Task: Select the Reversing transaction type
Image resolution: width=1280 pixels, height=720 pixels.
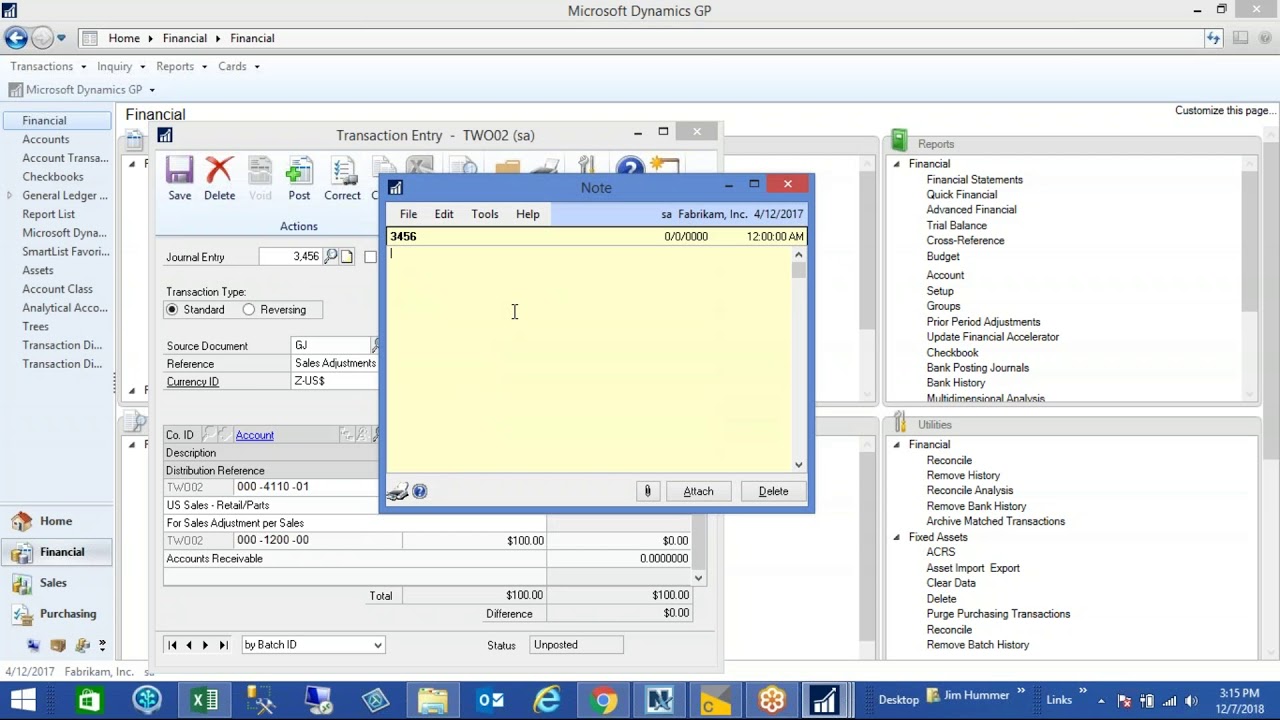Action: tap(249, 310)
